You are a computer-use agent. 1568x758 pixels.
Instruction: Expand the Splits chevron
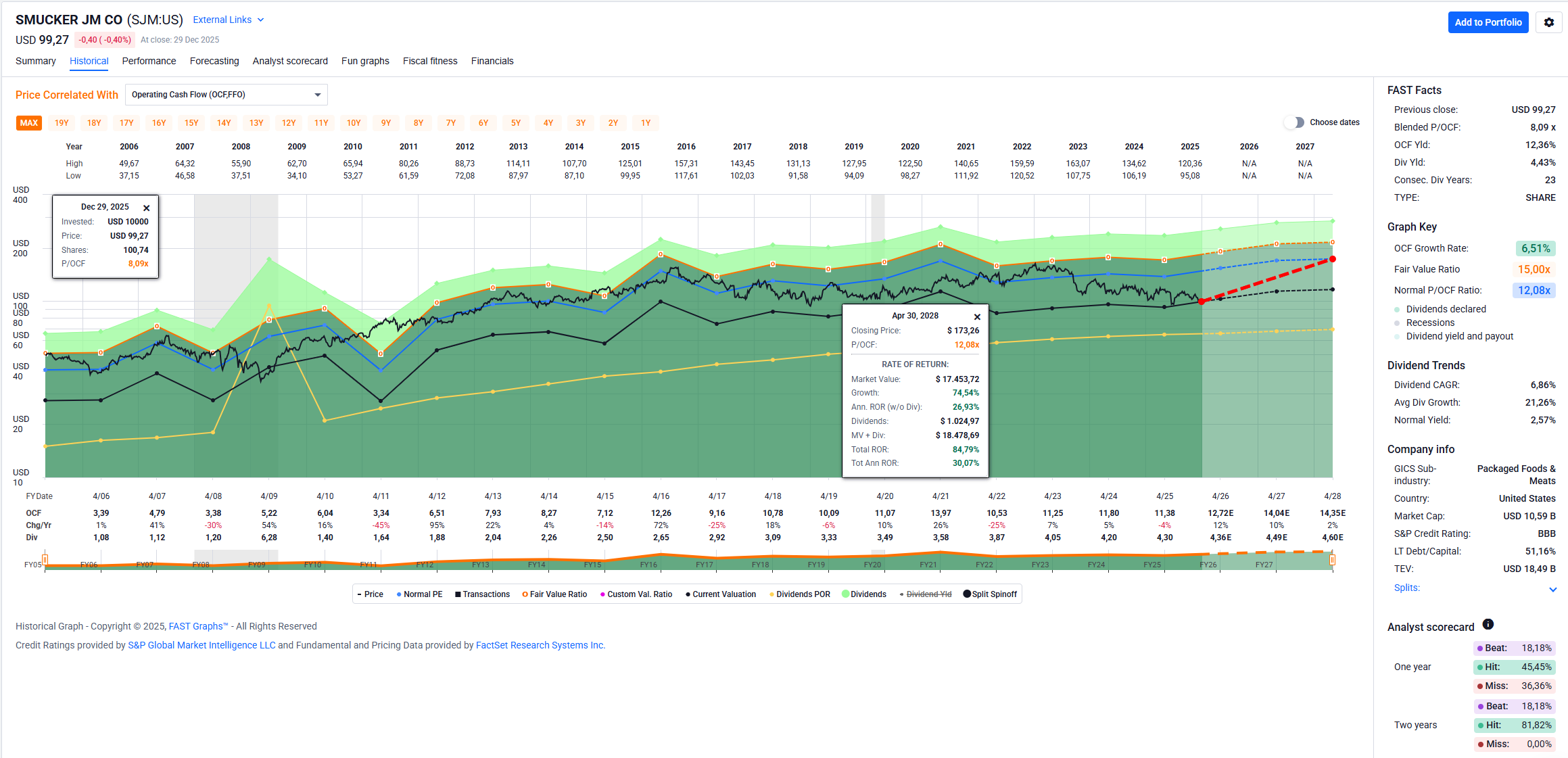coord(1552,589)
